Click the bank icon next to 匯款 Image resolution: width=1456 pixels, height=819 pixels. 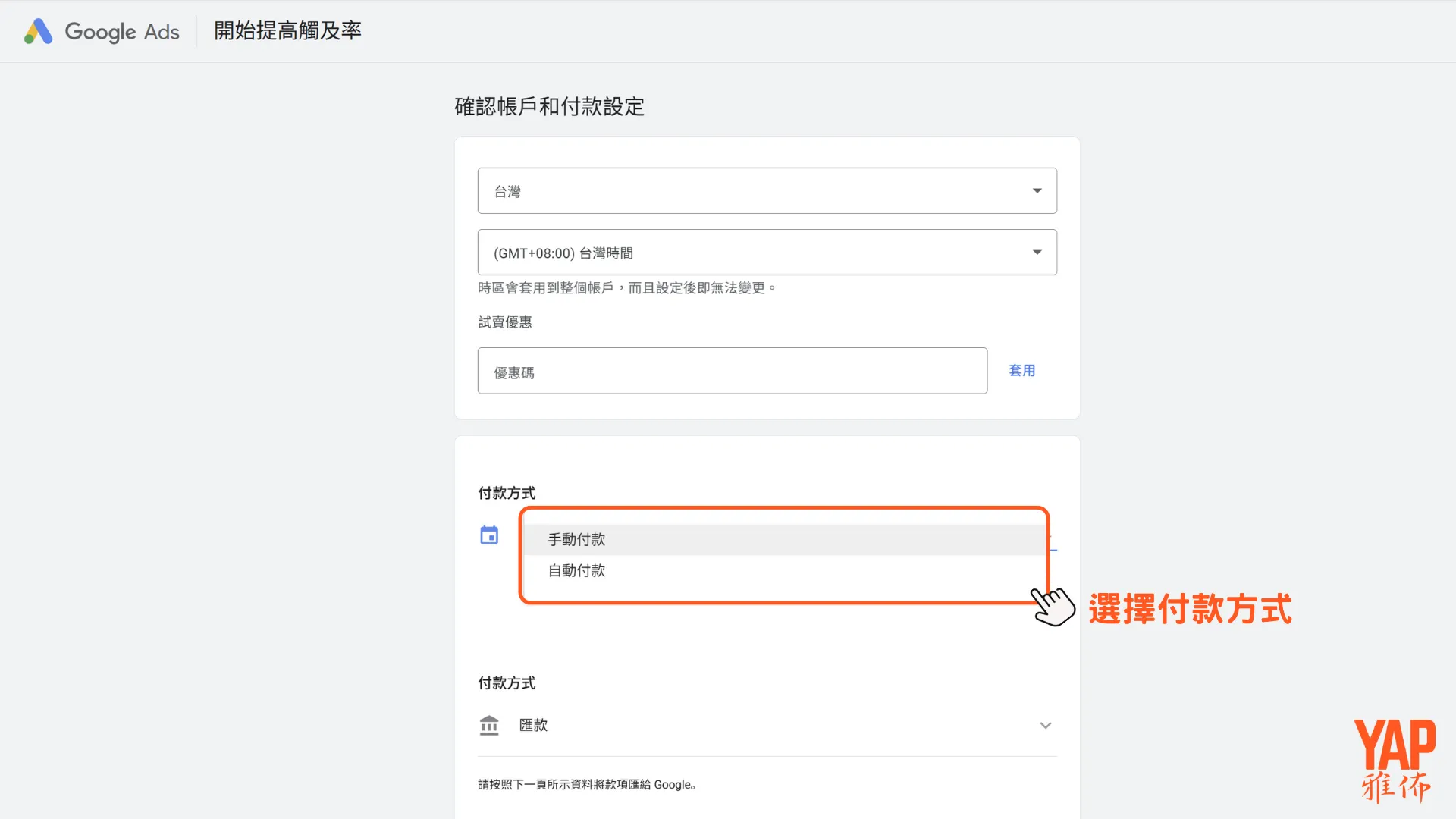[x=489, y=725]
